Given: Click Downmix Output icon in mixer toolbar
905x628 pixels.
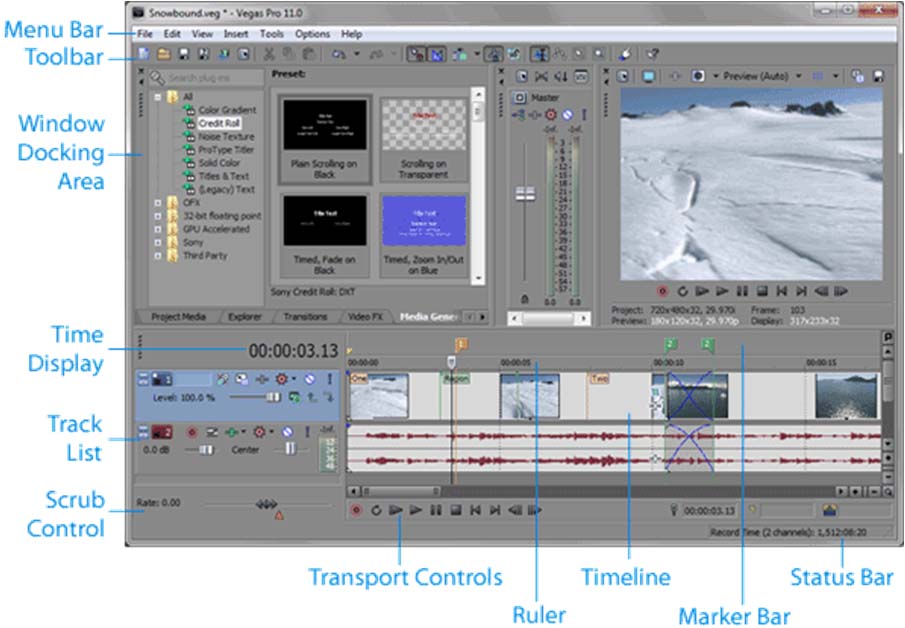Looking at the screenshot, I should click(541, 77).
